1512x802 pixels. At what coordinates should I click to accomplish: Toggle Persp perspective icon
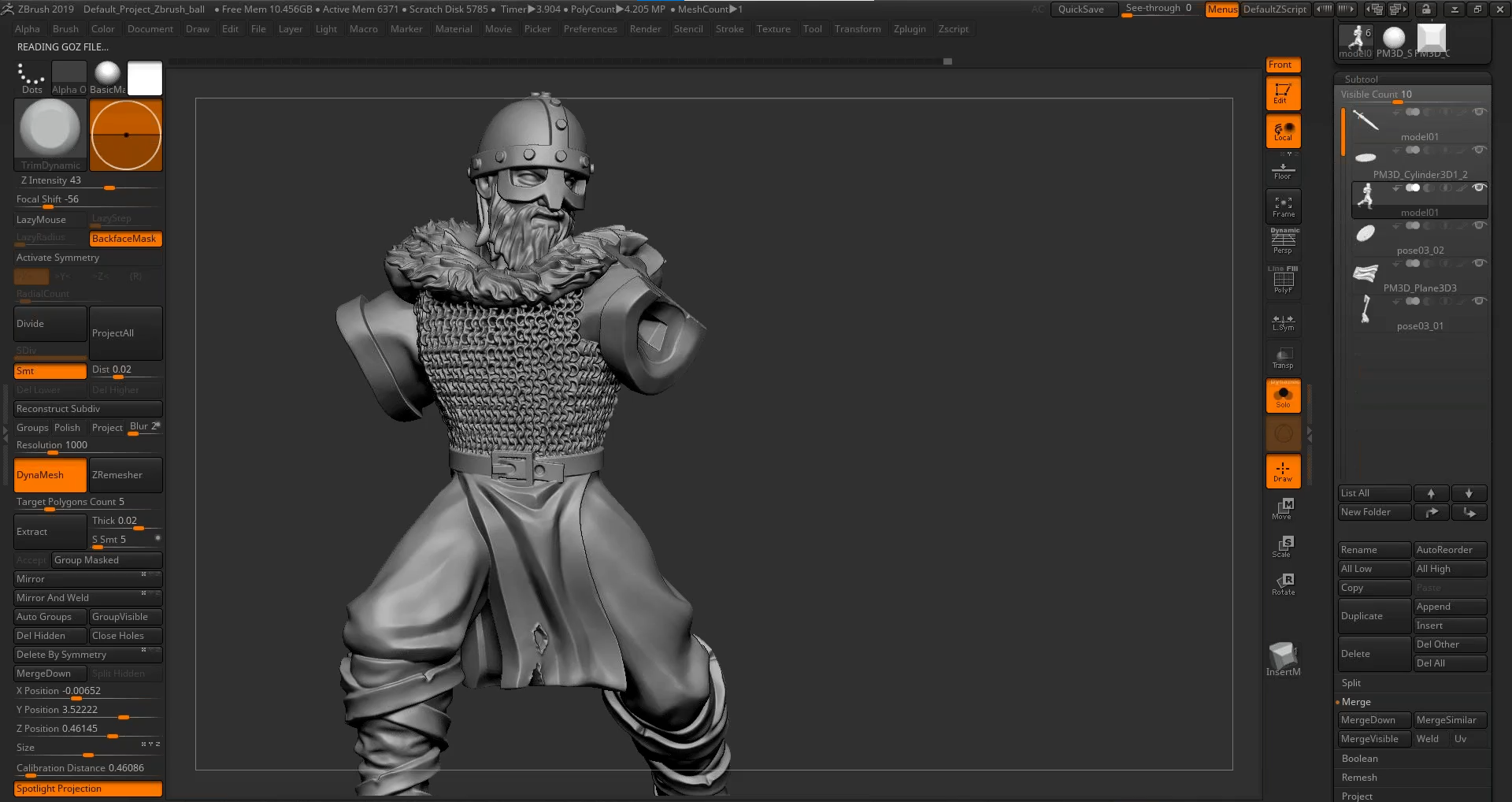(1283, 241)
